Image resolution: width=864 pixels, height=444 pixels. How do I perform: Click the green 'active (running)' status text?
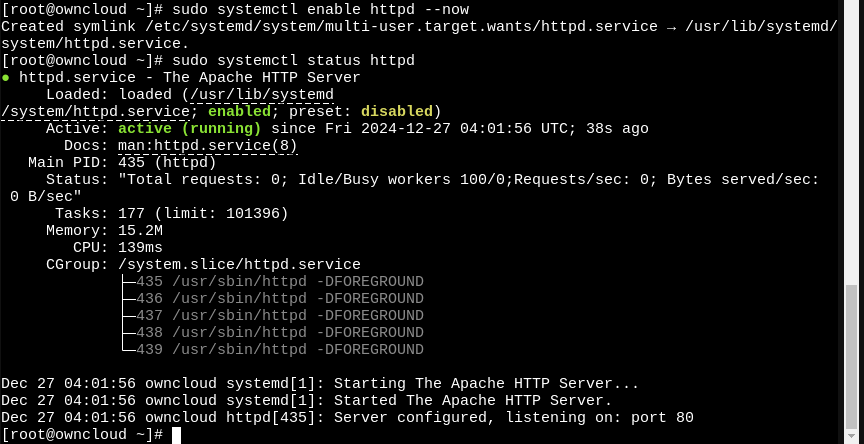[x=190, y=129]
